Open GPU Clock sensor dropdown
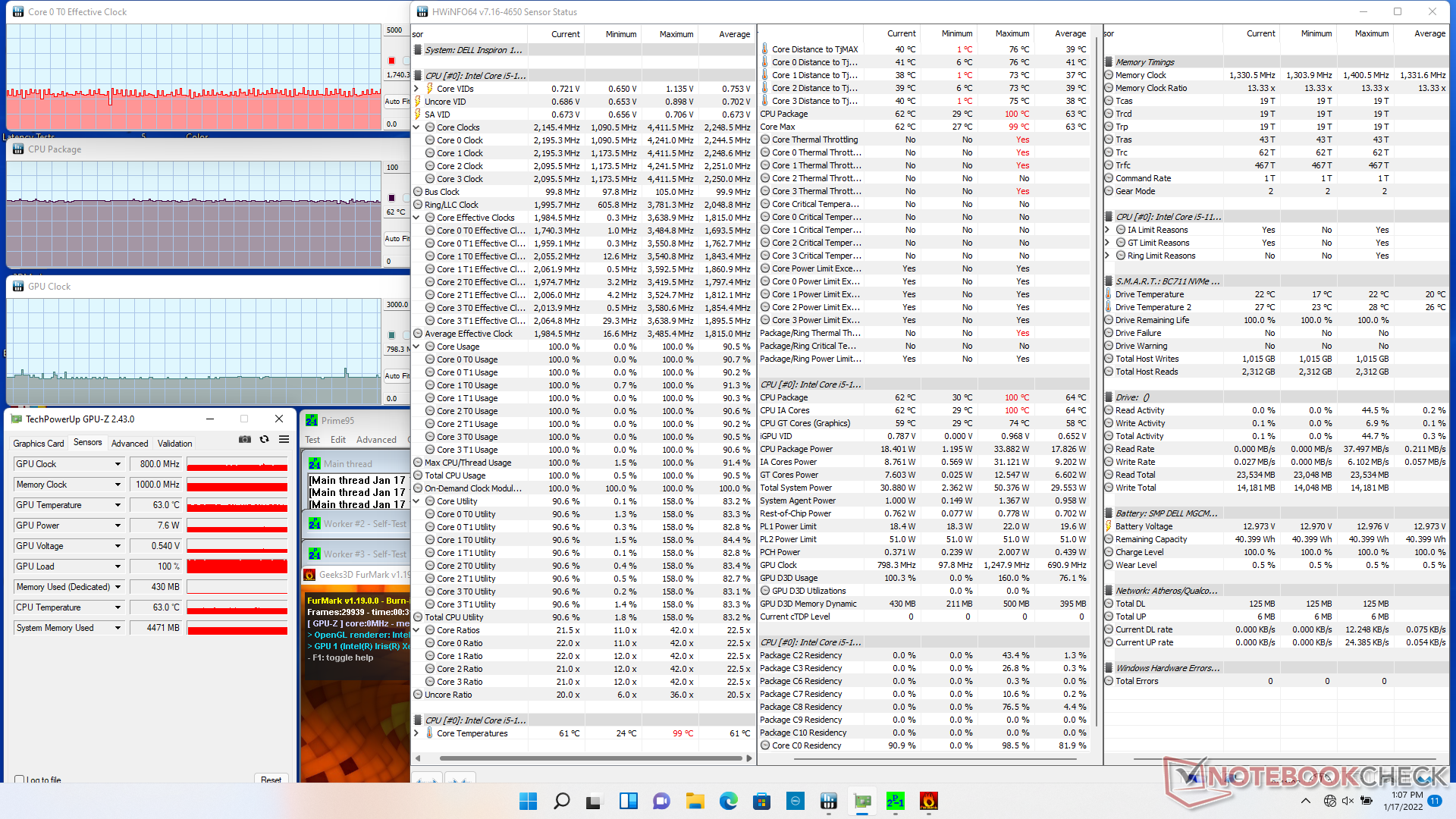This screenshot has height=819, width=1456. click(118, 464)
